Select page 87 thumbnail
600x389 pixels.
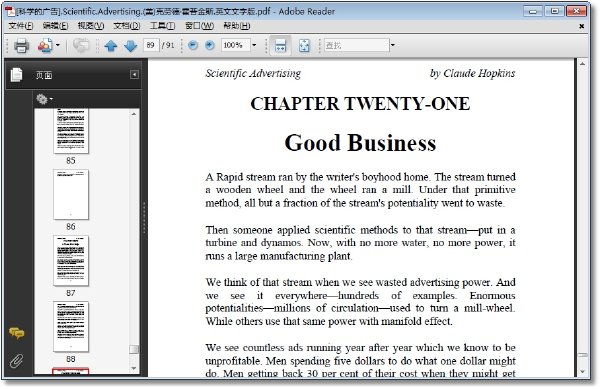pos(71,261)
